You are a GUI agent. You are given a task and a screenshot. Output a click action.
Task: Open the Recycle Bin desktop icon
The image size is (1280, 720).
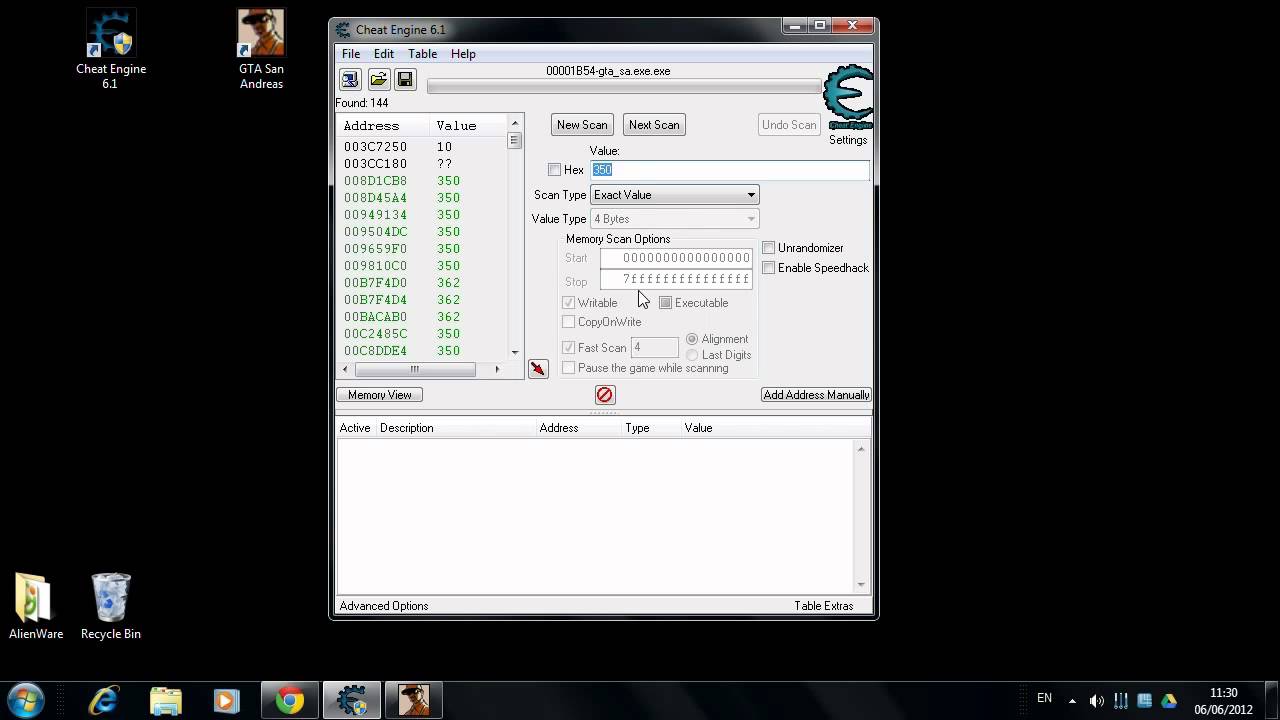click(x=110, y=606)
